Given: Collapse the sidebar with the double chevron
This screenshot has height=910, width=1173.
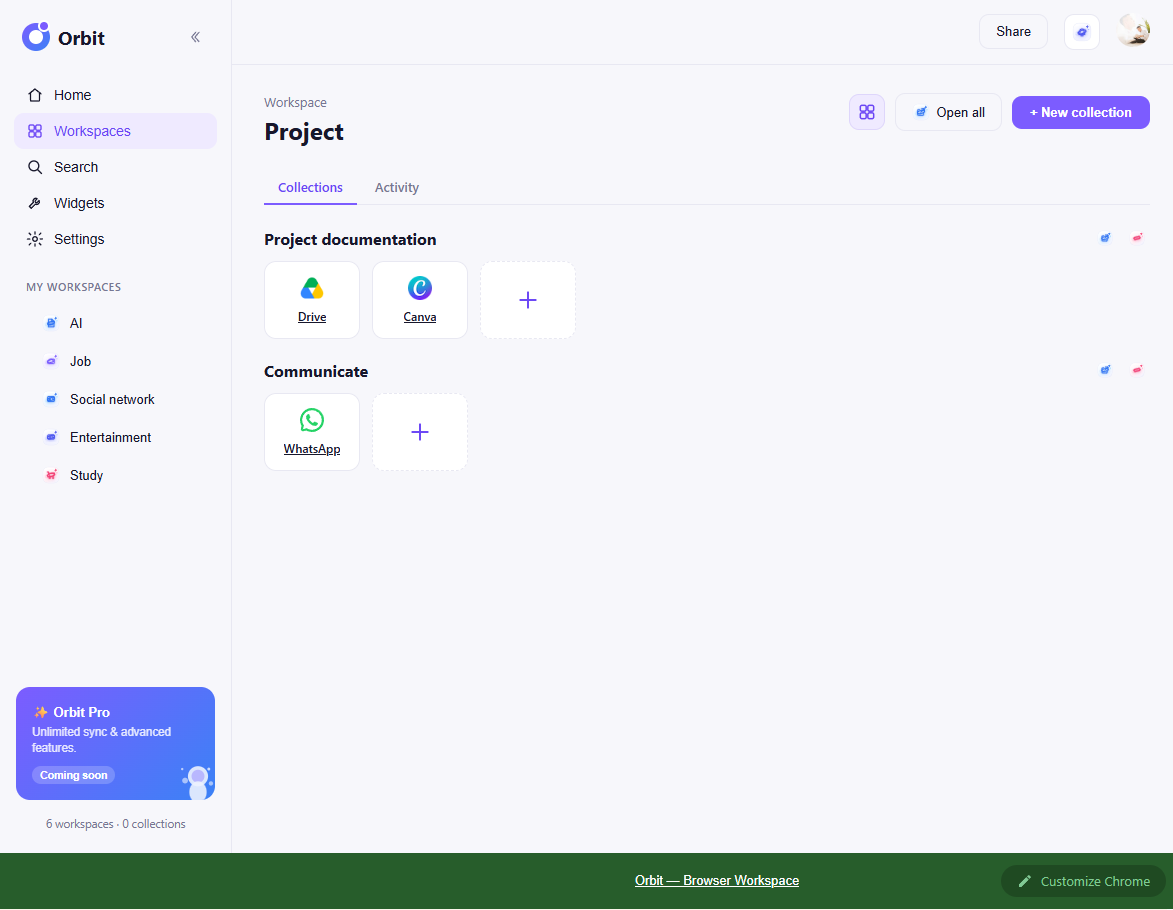Looking at the screenshot, I should coord(195,37).
